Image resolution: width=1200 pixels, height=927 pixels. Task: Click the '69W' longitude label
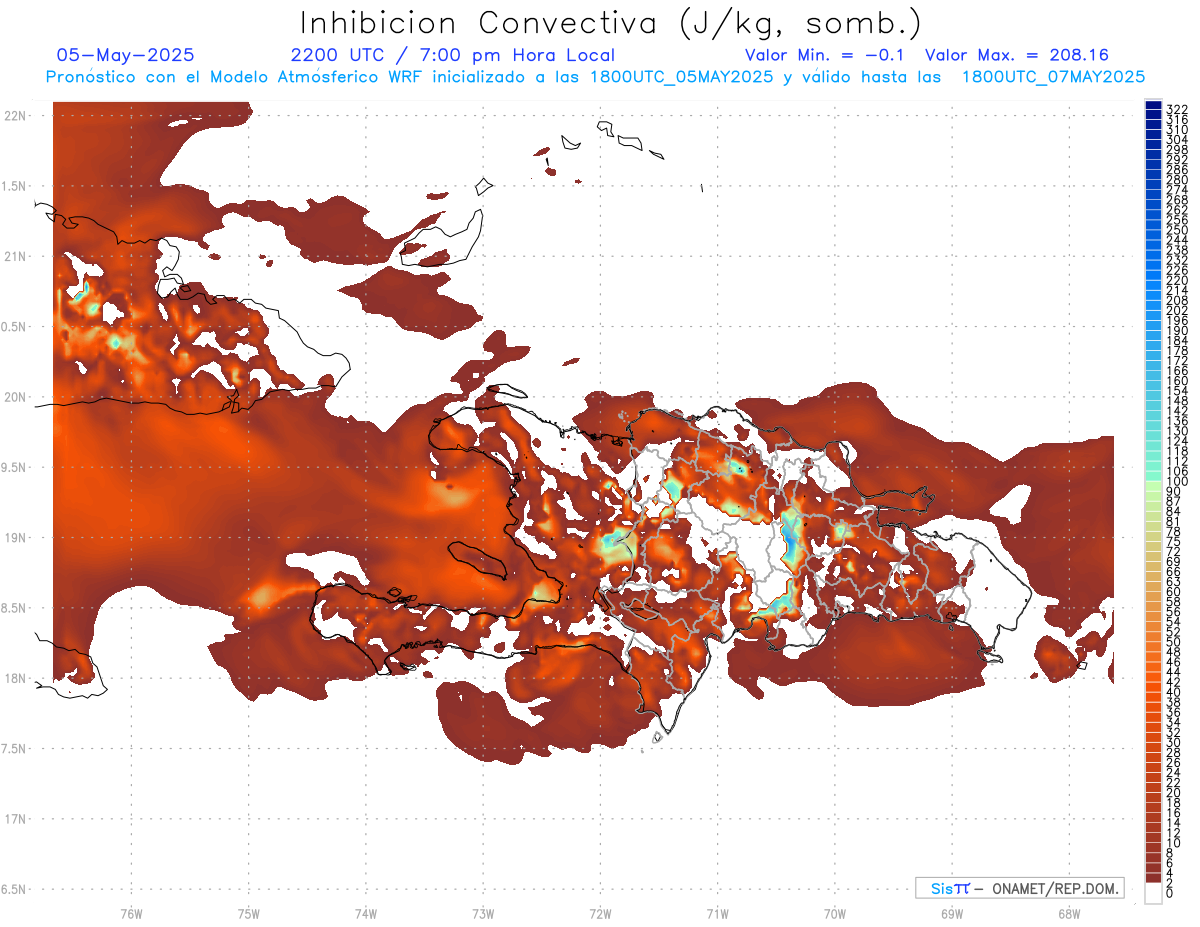click(952, 913)
